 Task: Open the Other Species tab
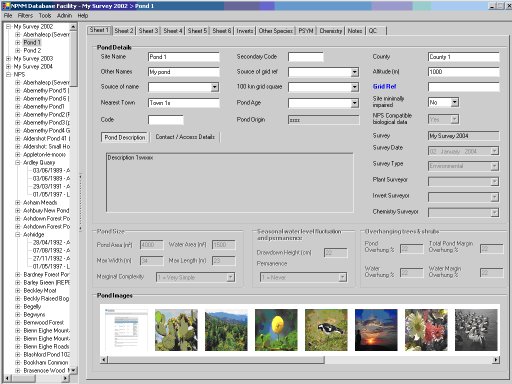tap(276, 31)
